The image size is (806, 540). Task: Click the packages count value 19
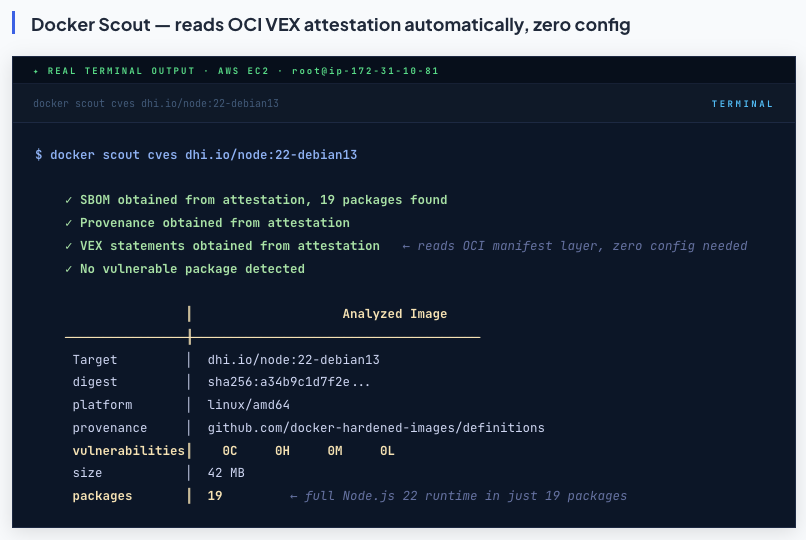(x=215, y=496)
